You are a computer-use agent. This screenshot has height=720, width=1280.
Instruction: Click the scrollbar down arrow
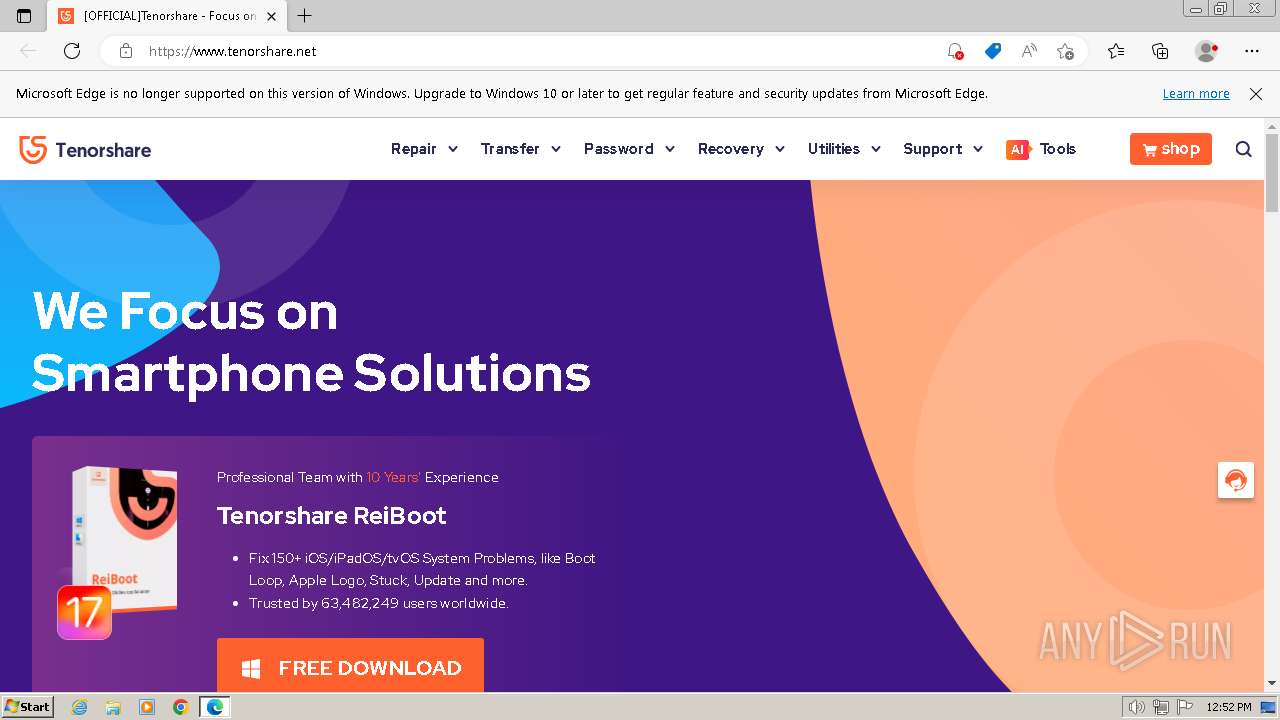tap(1272, 683)
